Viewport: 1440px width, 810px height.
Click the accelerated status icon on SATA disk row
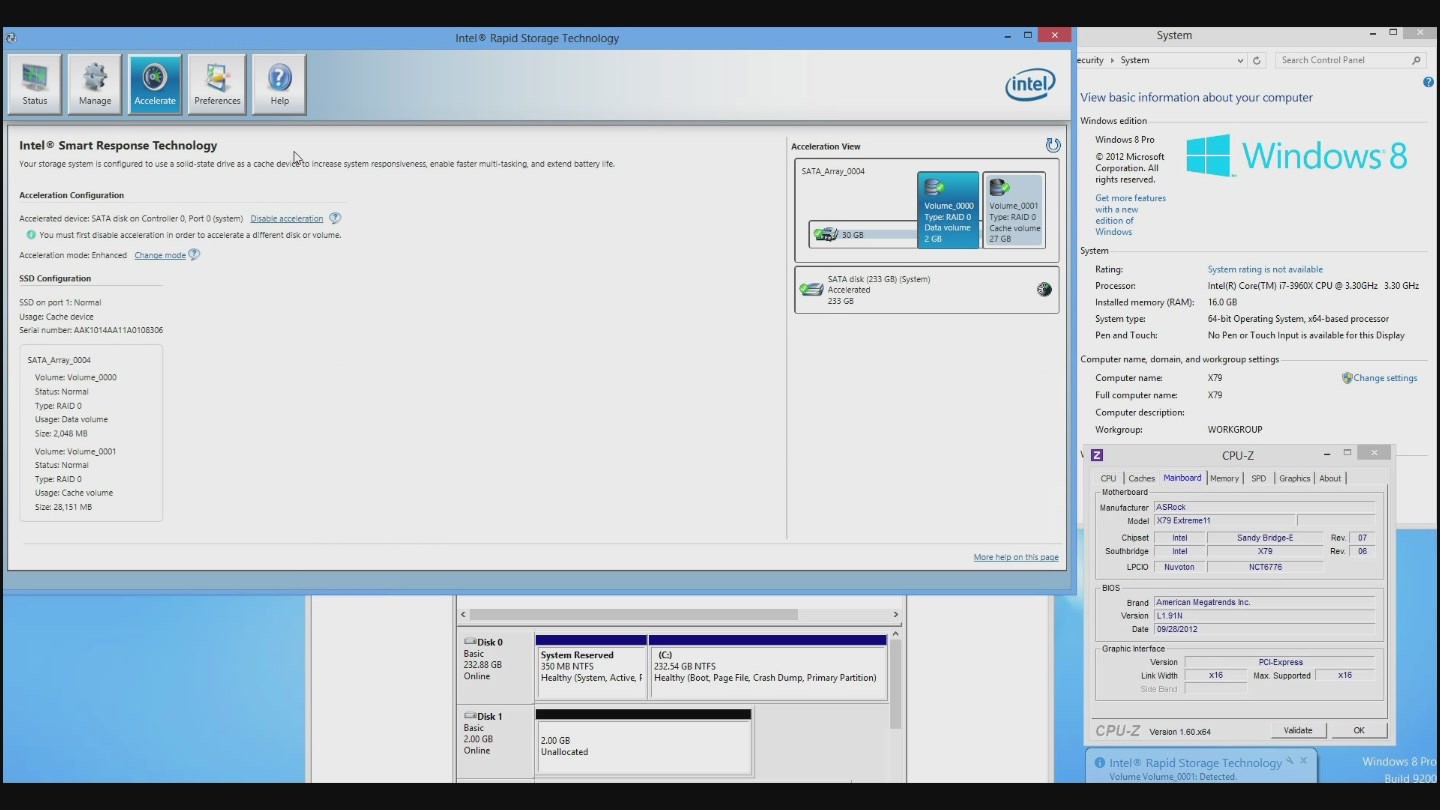coord(1044,290)
